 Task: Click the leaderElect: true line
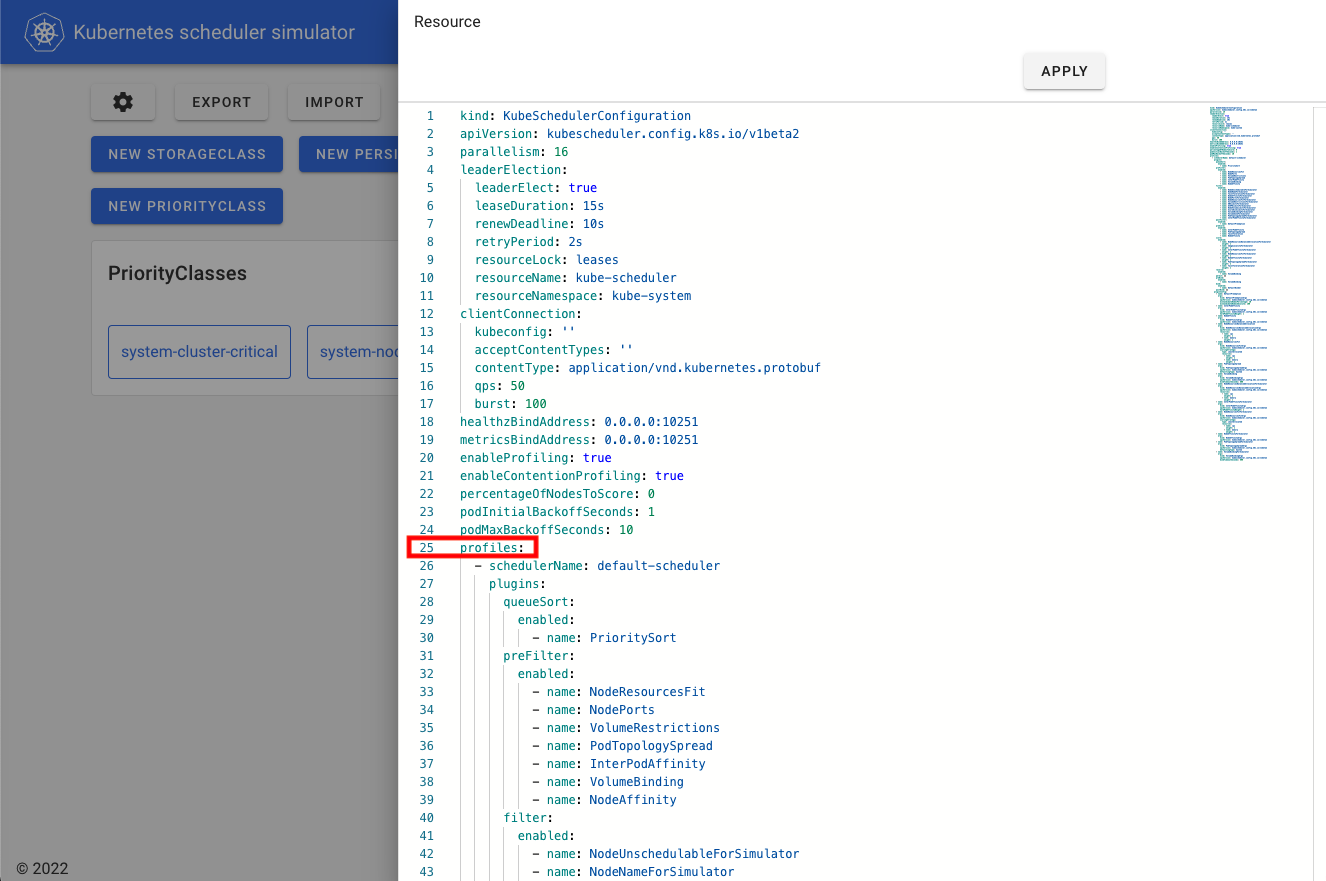536,188
